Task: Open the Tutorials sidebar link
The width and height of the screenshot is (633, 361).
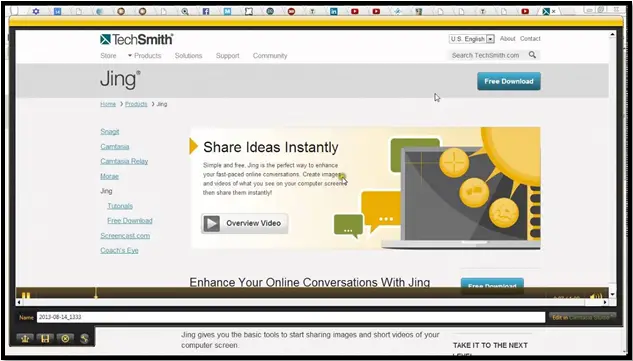Action: 120,206
